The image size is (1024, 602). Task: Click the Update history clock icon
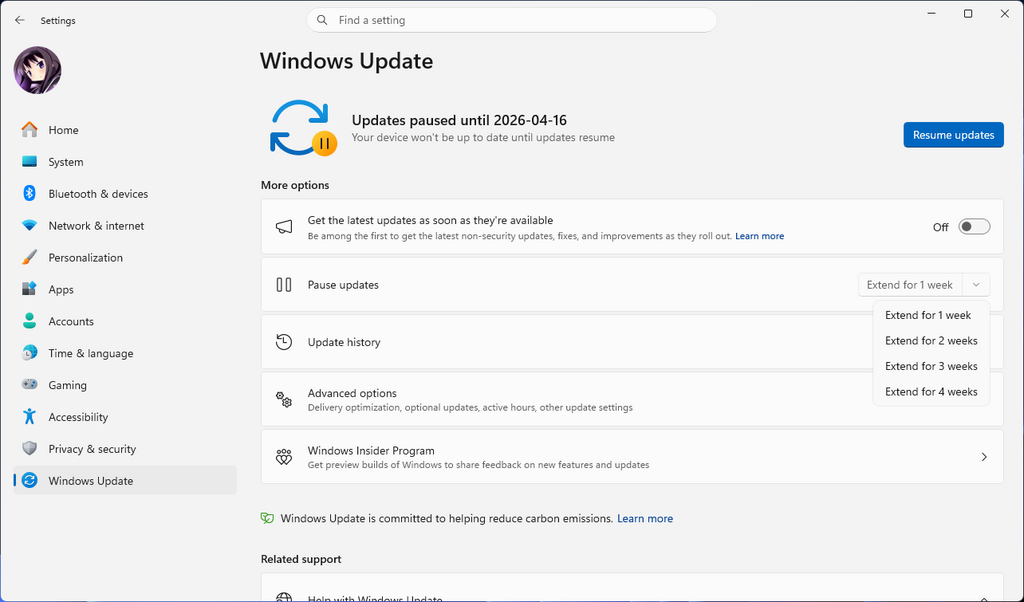click(x=284, y=341)
